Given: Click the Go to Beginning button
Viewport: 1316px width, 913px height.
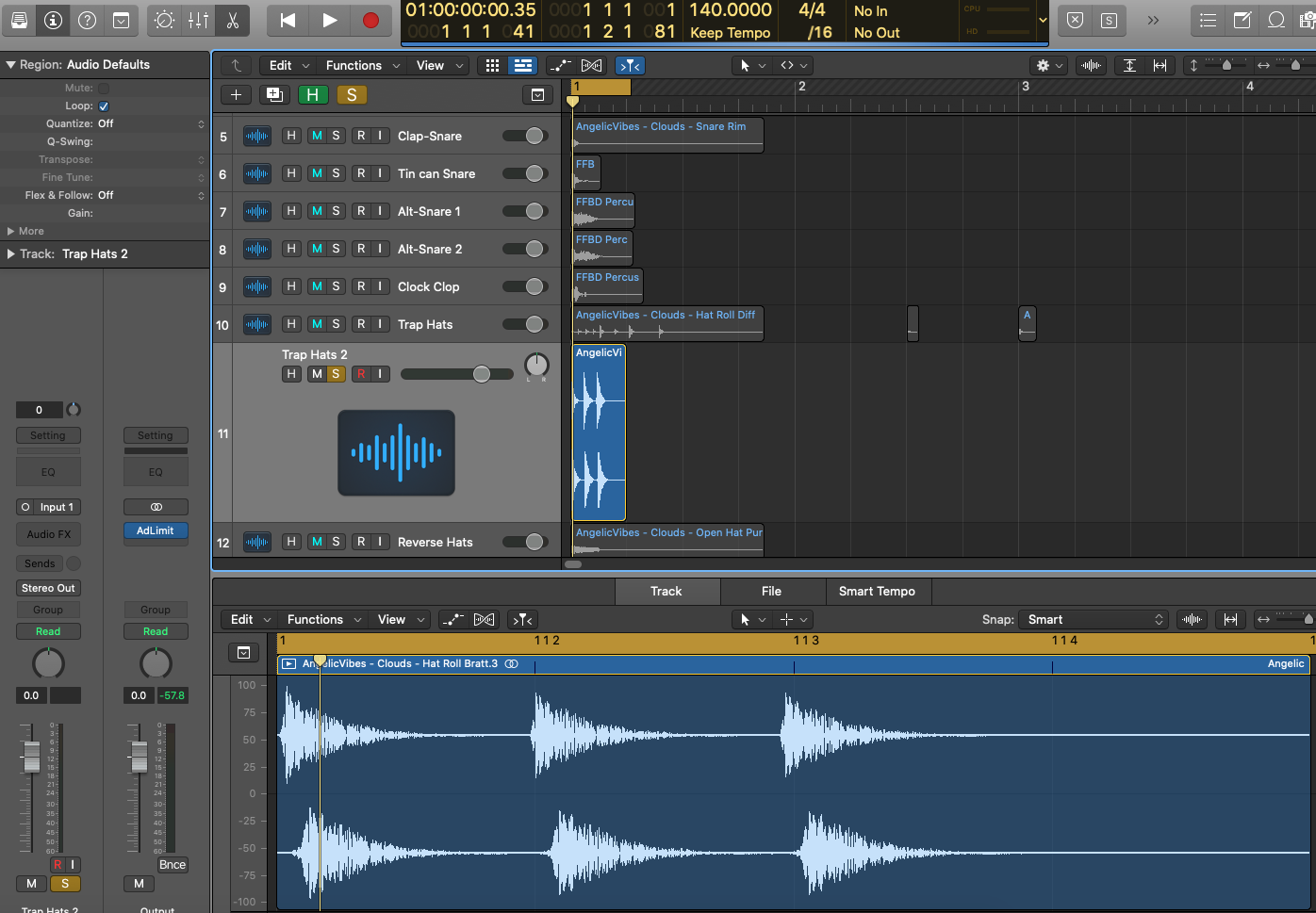Looking at the screenshot, I should coord(288,20).
